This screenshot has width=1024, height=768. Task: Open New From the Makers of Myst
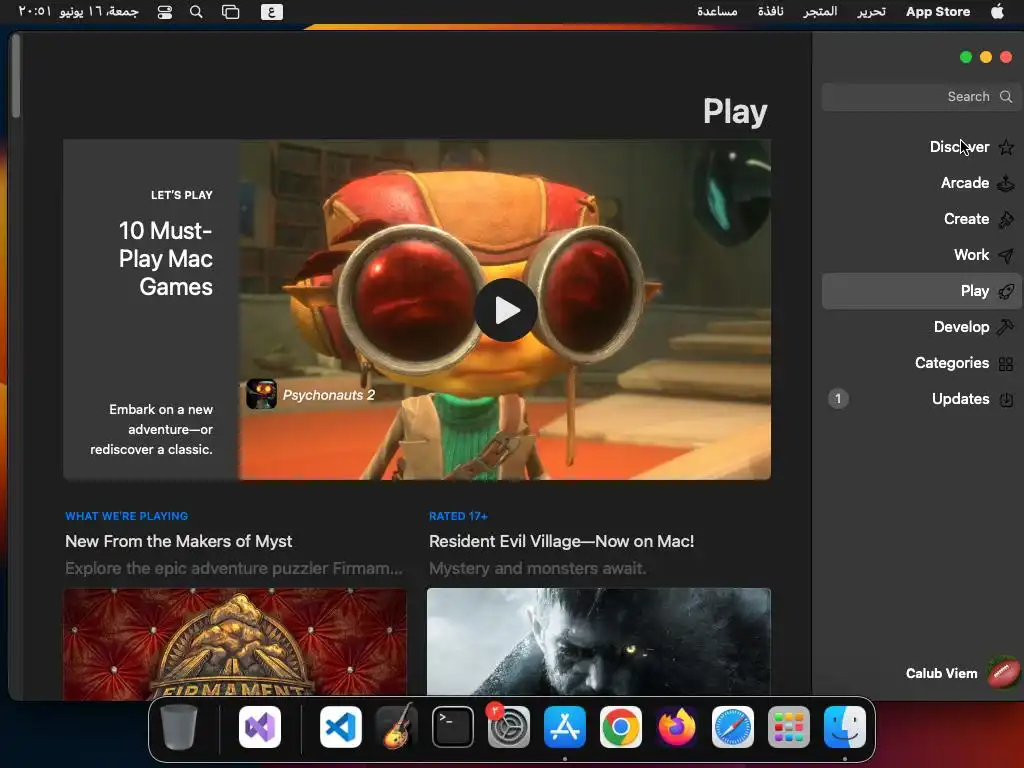178,541
